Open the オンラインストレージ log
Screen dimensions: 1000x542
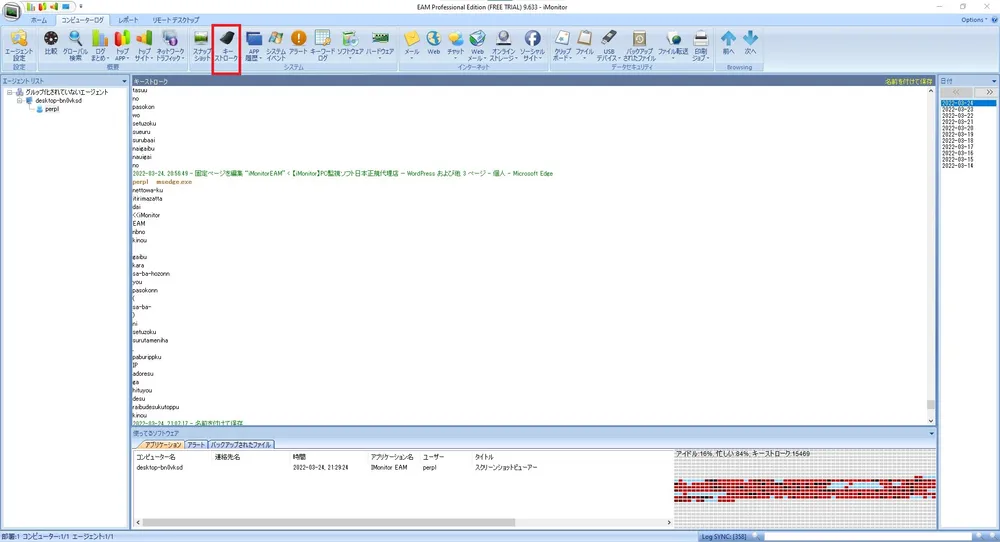point(503,45)
